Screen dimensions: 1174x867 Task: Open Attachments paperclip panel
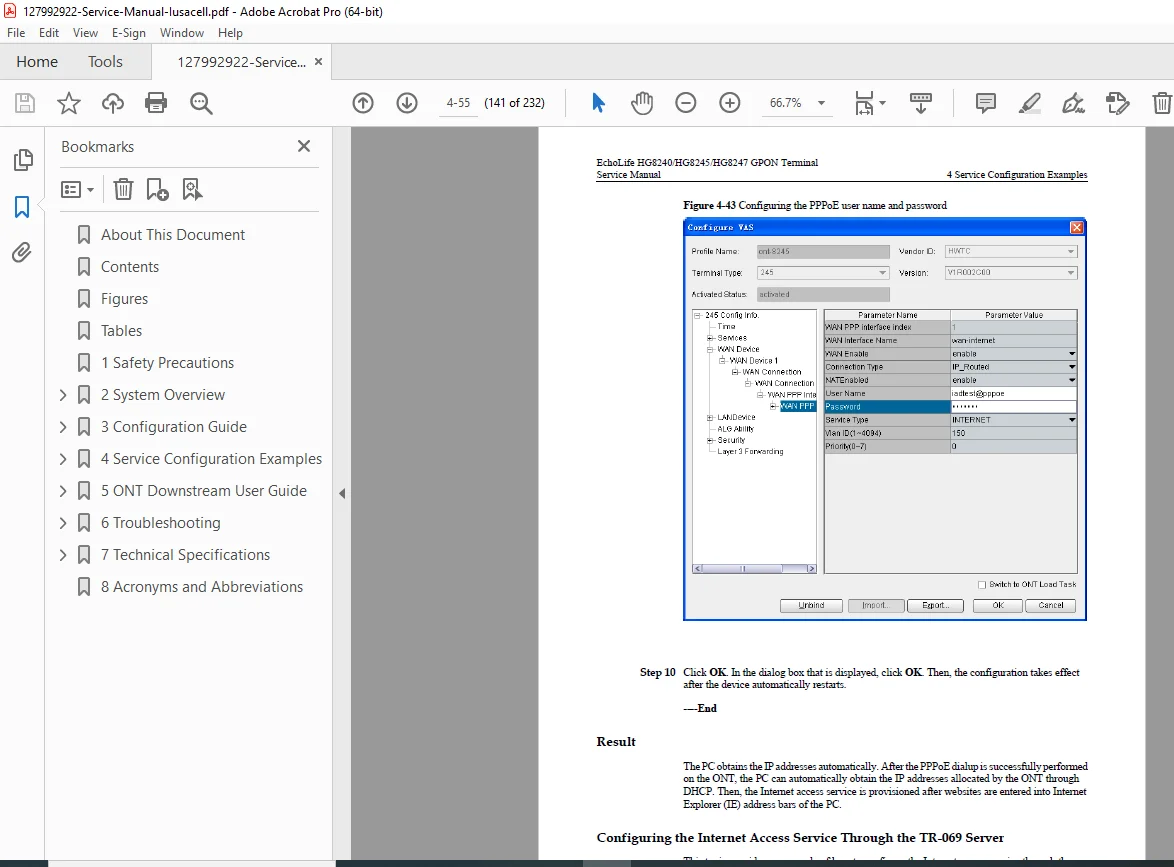[22, 253]
